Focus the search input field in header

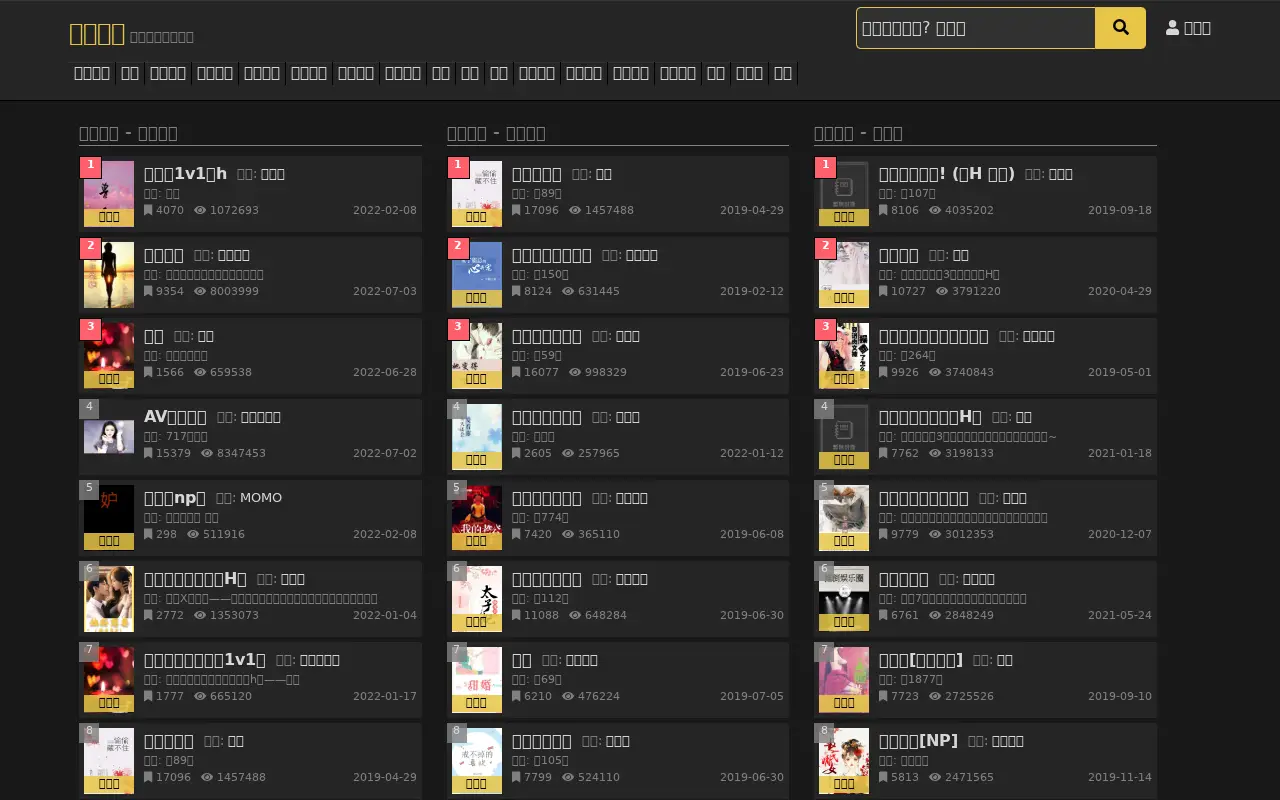tap(976, 28)
